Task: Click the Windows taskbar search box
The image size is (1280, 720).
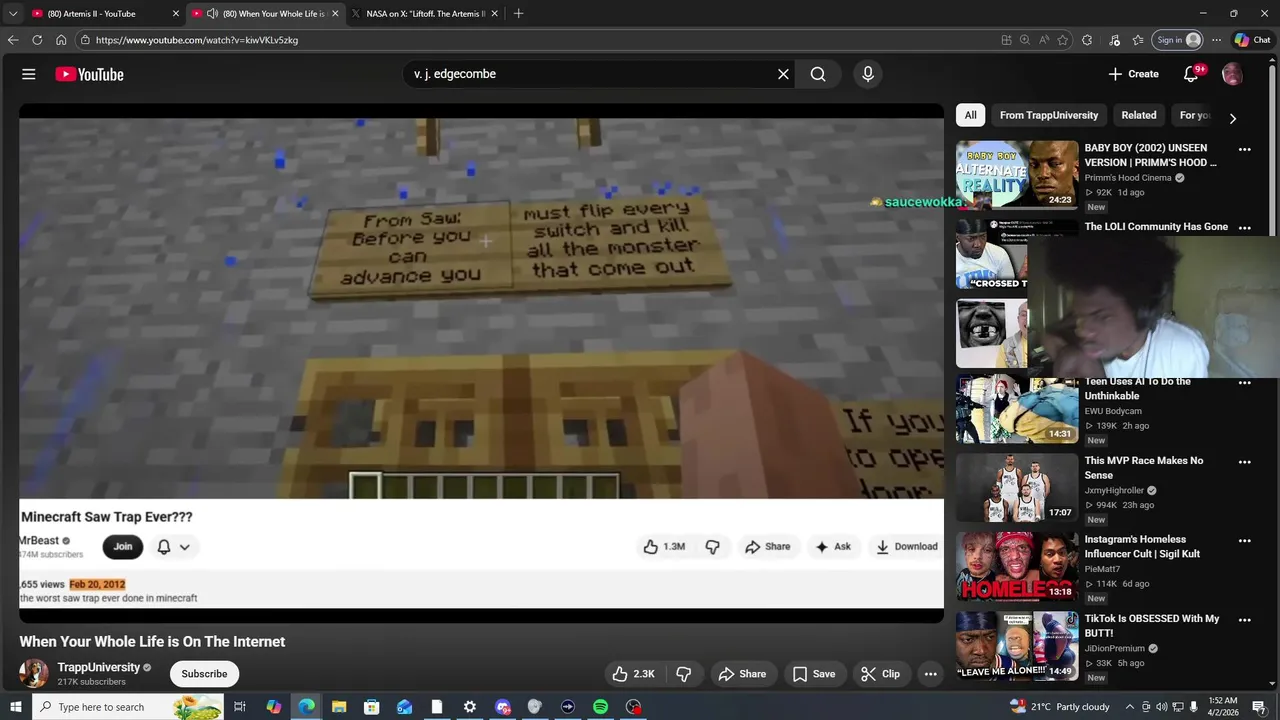Action: (x=129, y=707)
